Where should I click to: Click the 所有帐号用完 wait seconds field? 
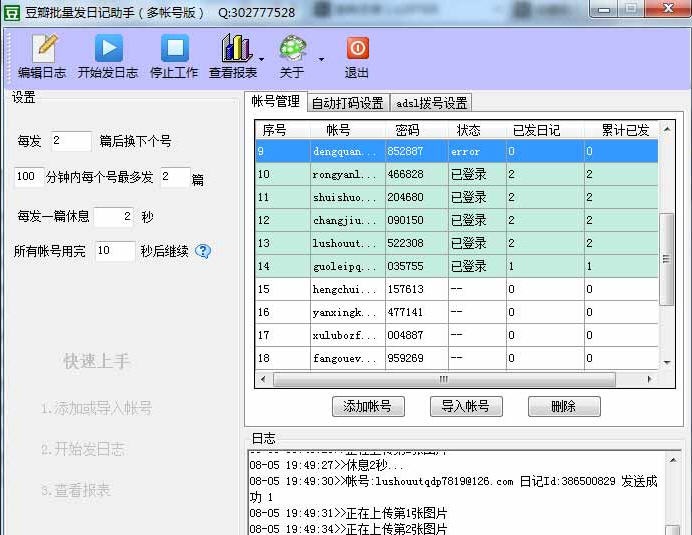point(115,251)
